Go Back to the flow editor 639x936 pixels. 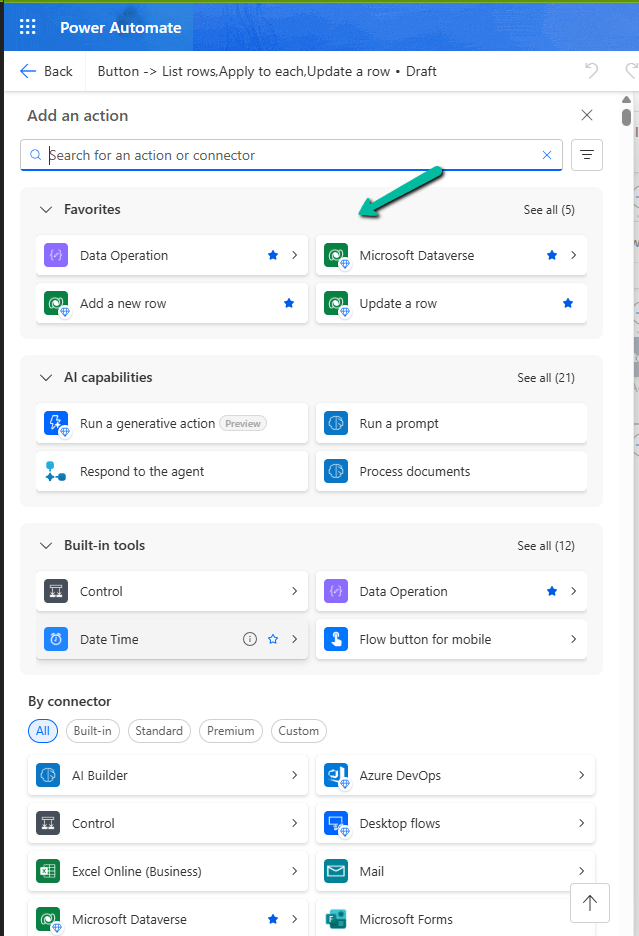tap(45, 71)
